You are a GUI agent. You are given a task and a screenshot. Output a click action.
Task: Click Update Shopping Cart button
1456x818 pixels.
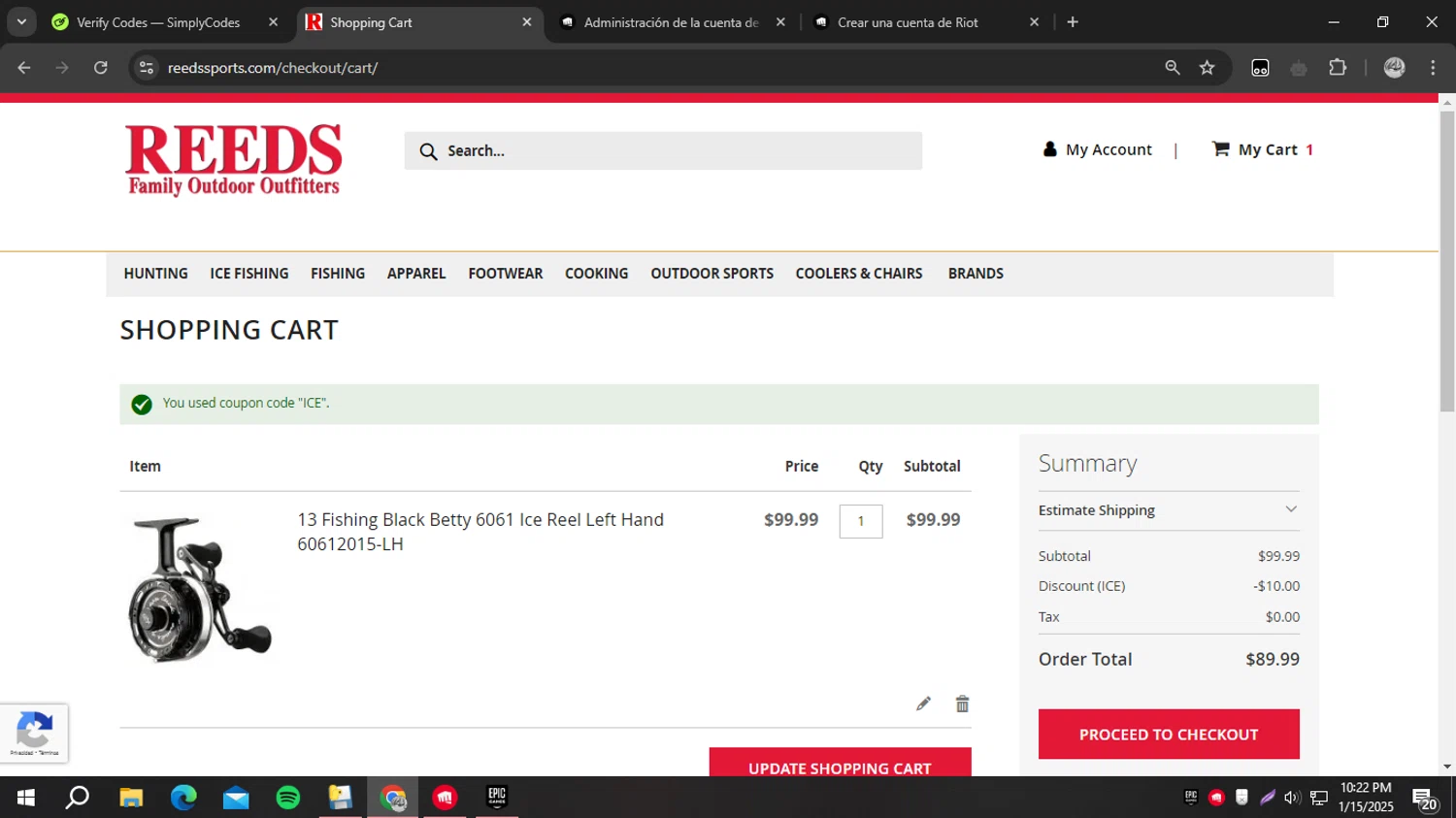tap(841, 763)
